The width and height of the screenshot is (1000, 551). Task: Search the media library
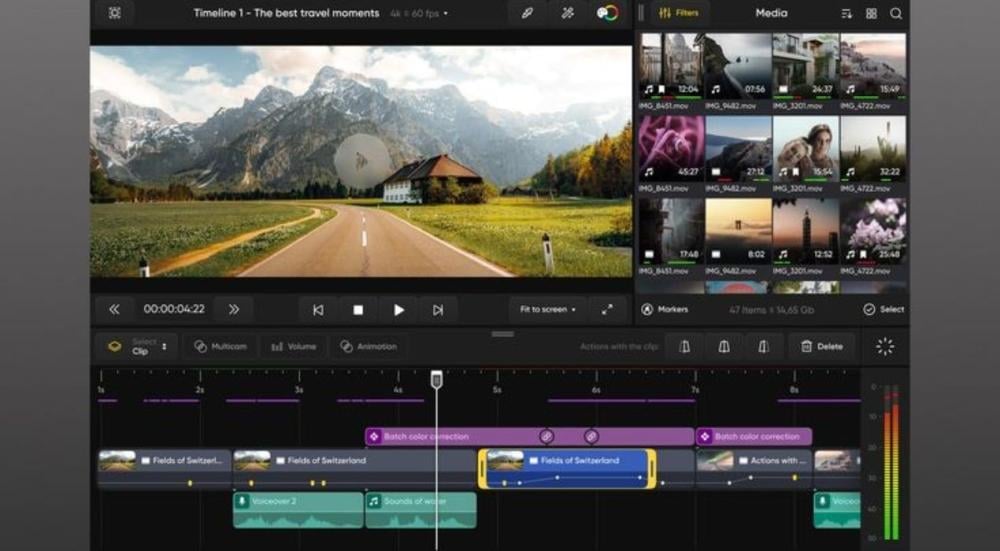coord(896,14)
